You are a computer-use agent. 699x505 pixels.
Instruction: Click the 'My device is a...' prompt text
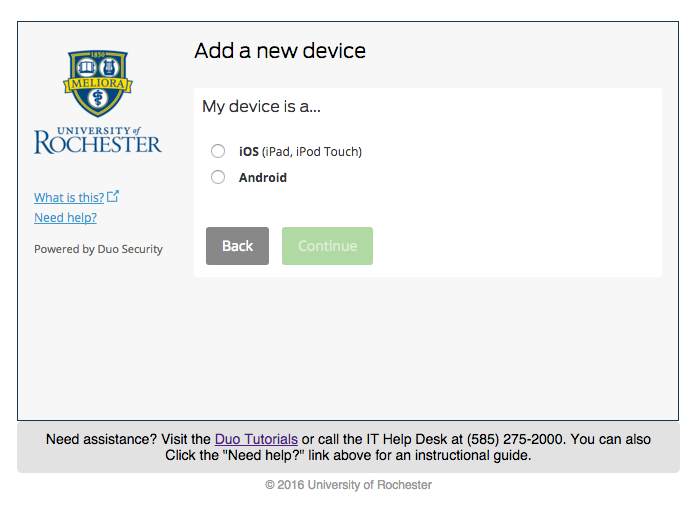(x=261, y=107)
